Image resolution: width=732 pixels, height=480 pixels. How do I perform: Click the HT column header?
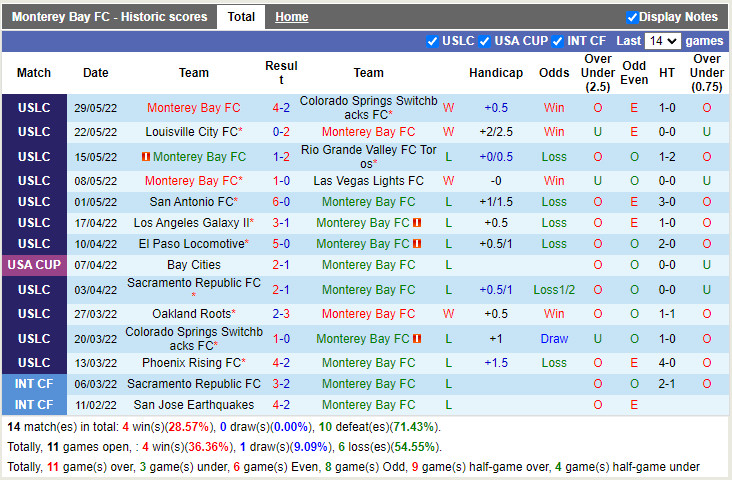(667, 73)
